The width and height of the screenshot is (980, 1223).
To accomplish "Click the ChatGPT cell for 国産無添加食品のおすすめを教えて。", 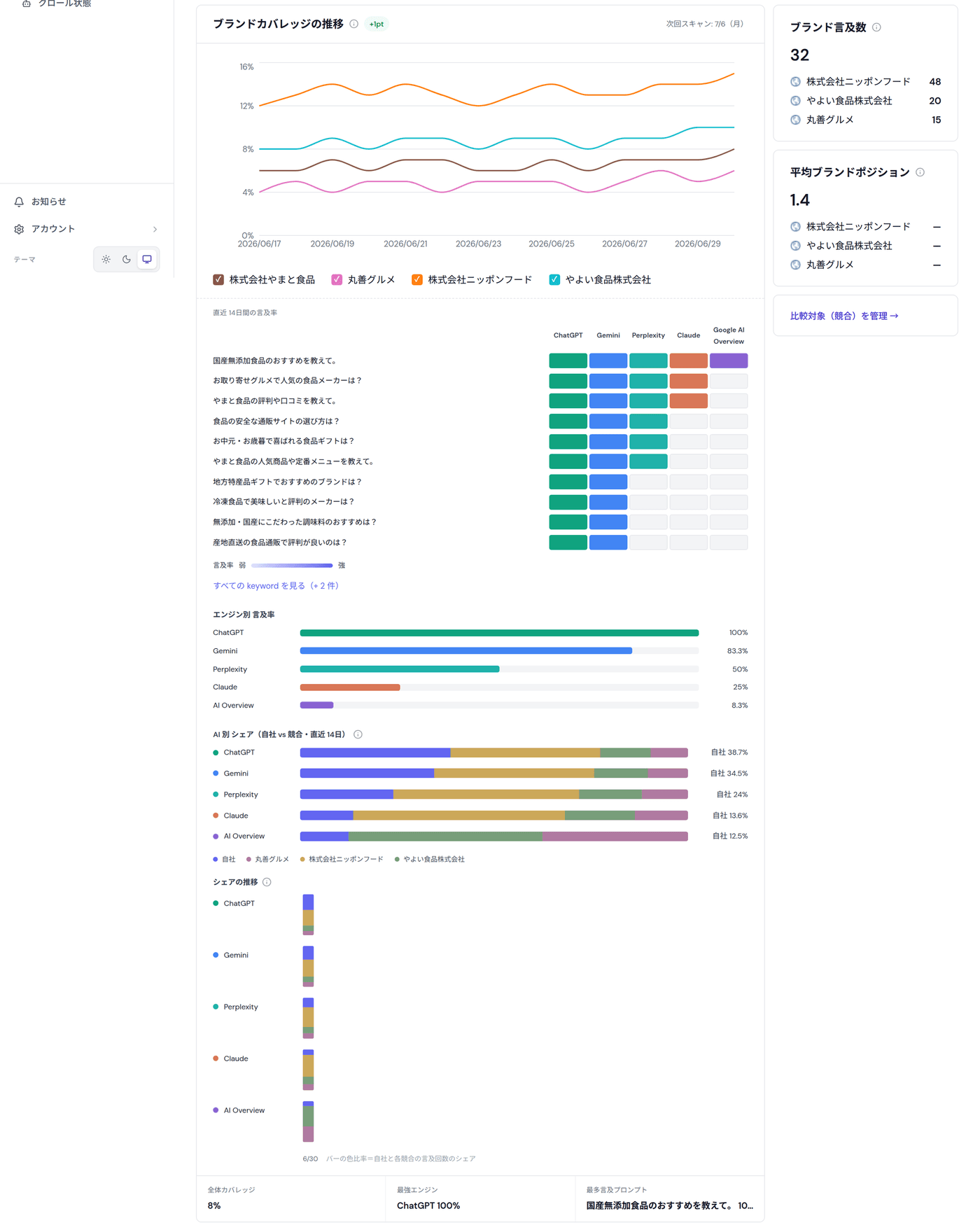I will point(568,361).
